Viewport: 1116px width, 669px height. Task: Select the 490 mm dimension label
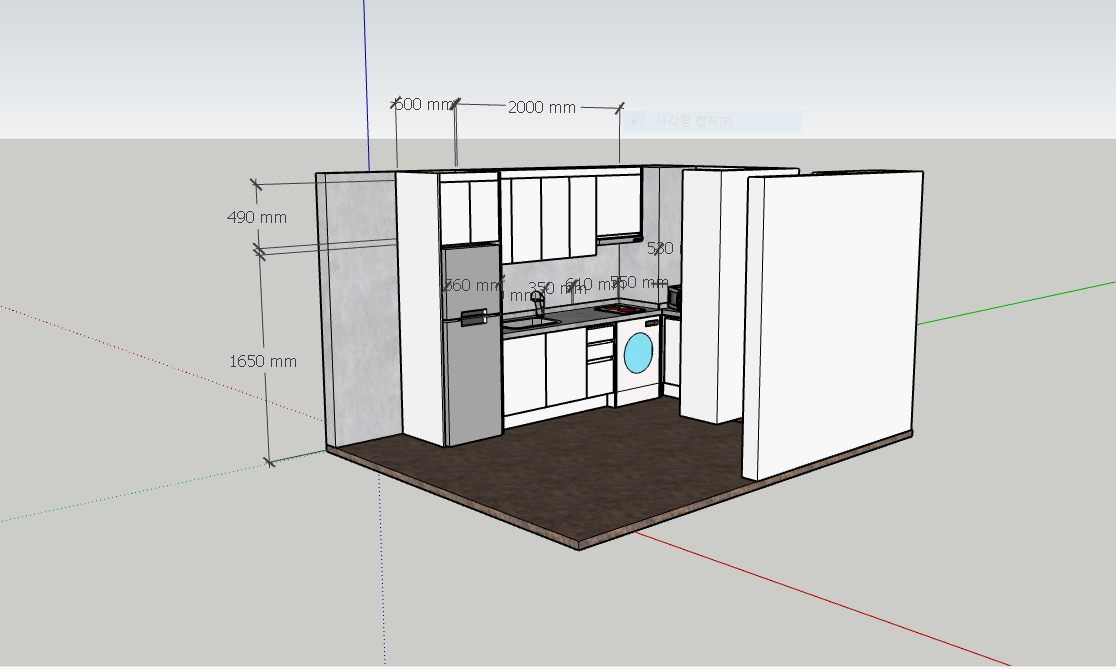257,217
